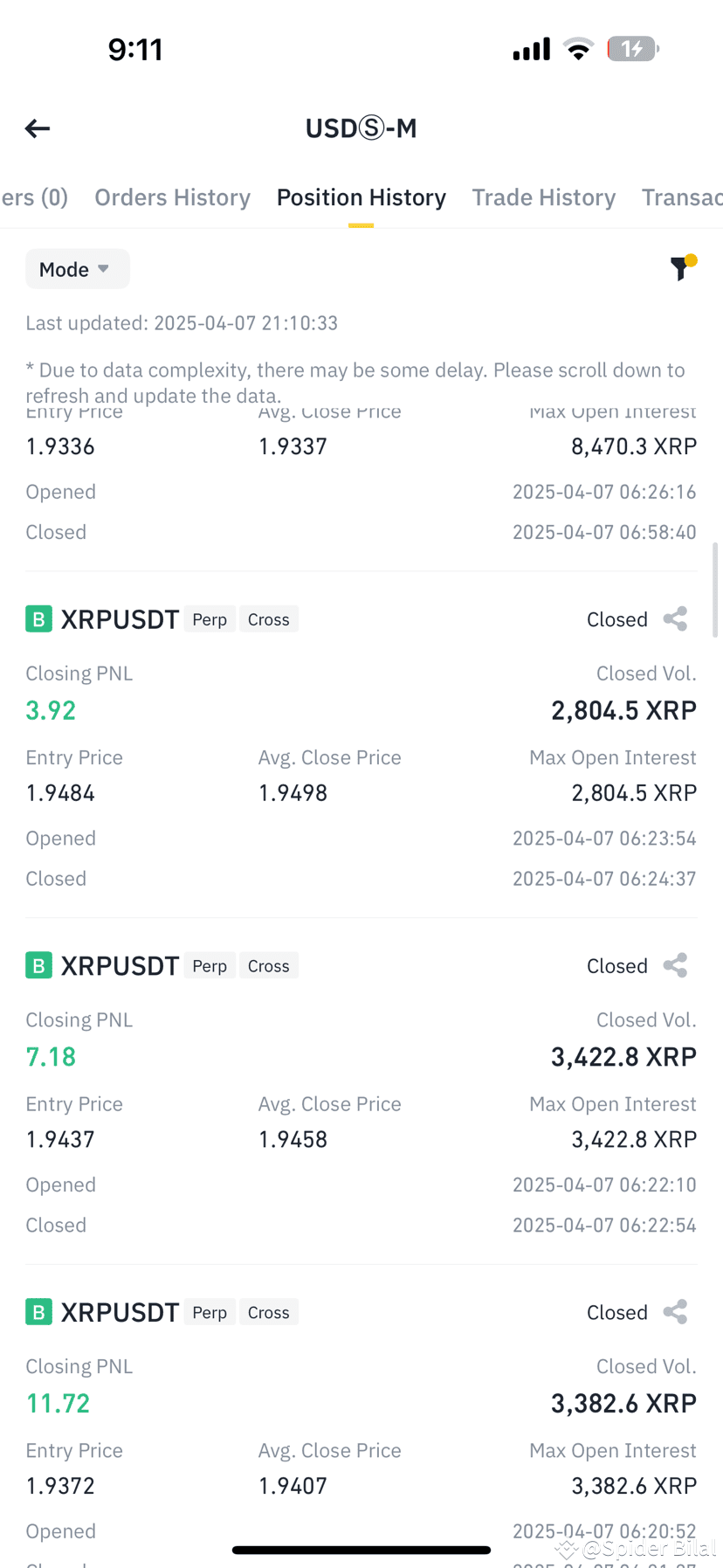Image resolution: width=723 pixels, height=1568 pixels.
Task: Open XRPUSDT position with 3,422.8 XRP volume
Action: tap(361, 1091)
